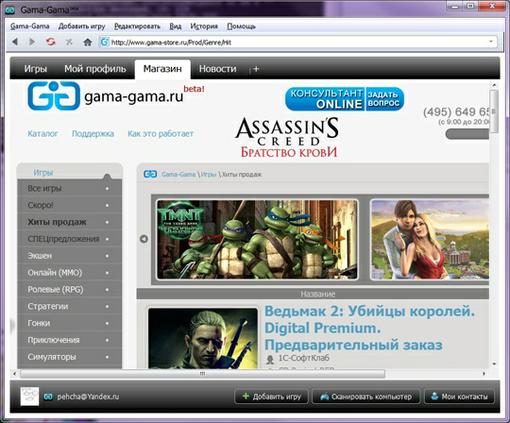The image size is (510, 423).
Task: Select Экшен category in the sidebar
Action: tap(70, 256)
